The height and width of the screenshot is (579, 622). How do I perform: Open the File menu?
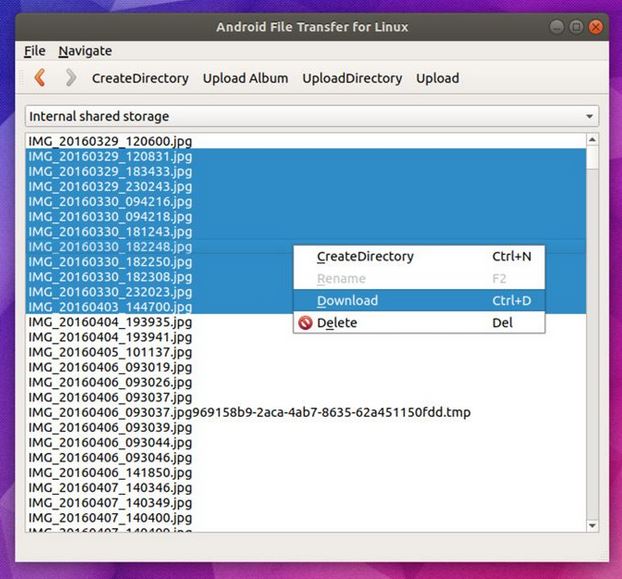click(x=35, y=51)
